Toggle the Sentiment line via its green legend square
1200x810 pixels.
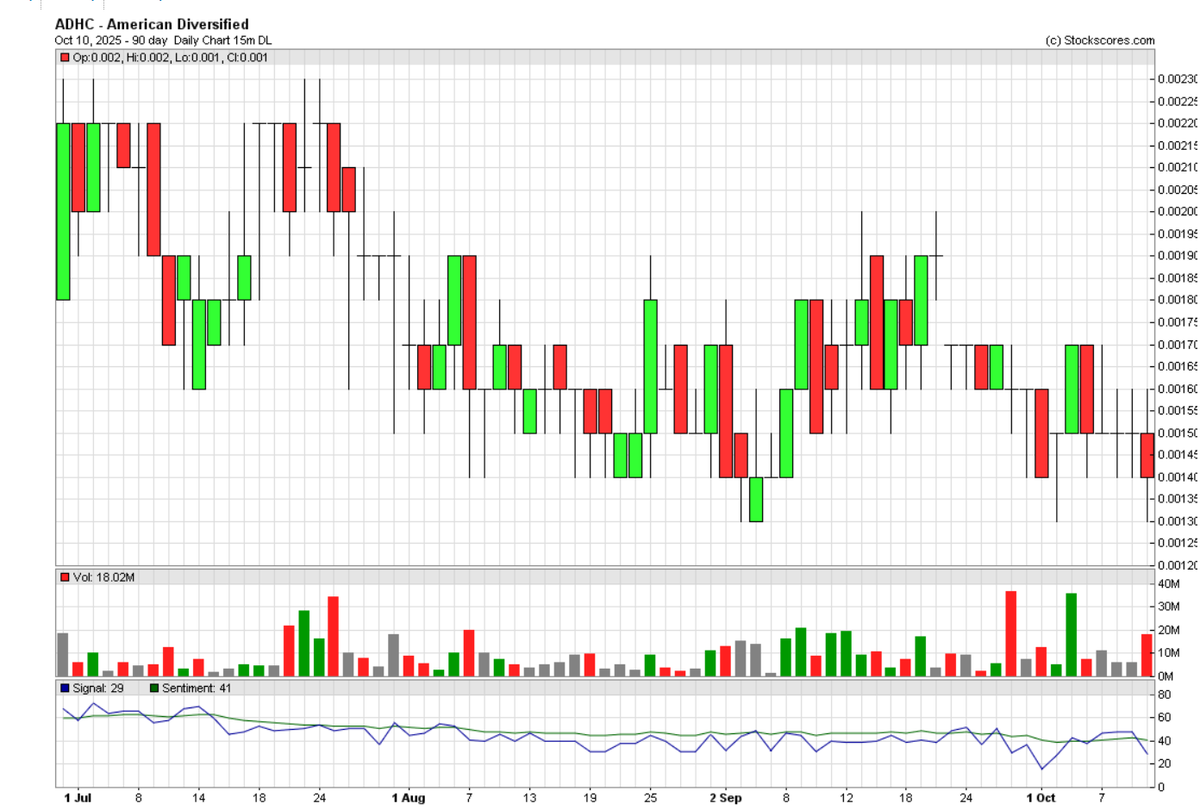click(x=153, y=687)
